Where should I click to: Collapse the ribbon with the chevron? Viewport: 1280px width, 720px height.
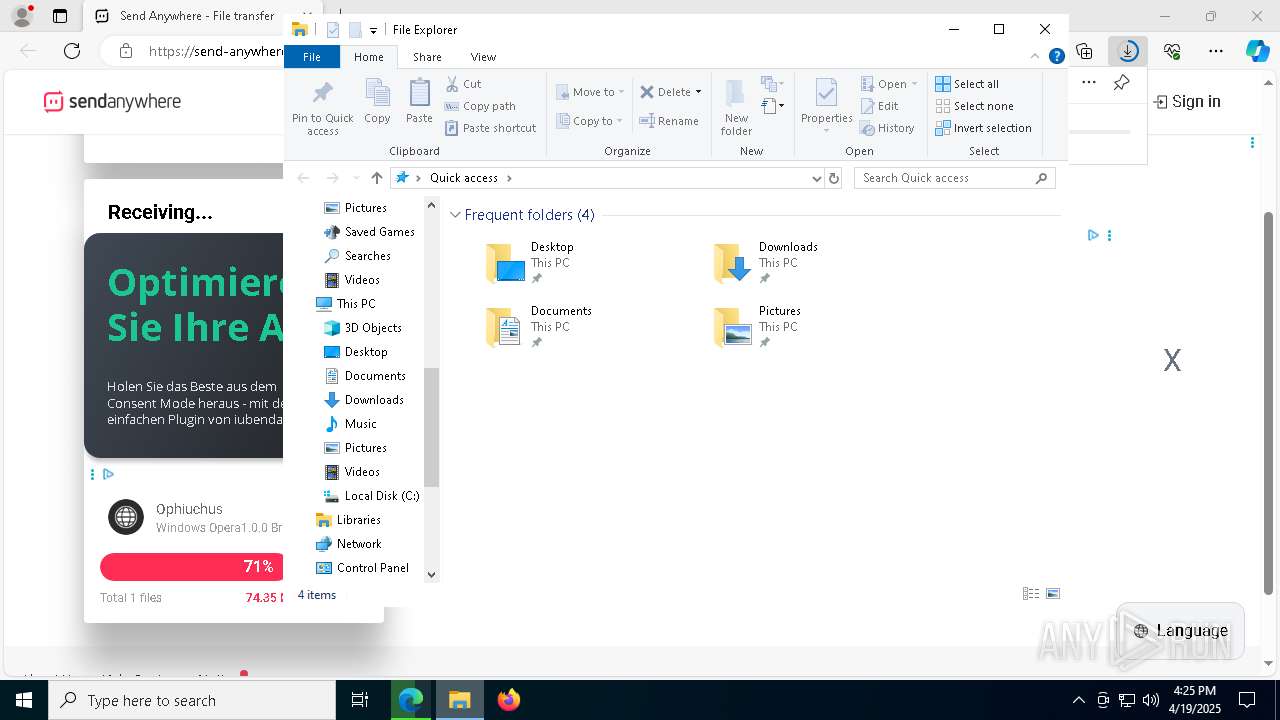point(1035,57)
